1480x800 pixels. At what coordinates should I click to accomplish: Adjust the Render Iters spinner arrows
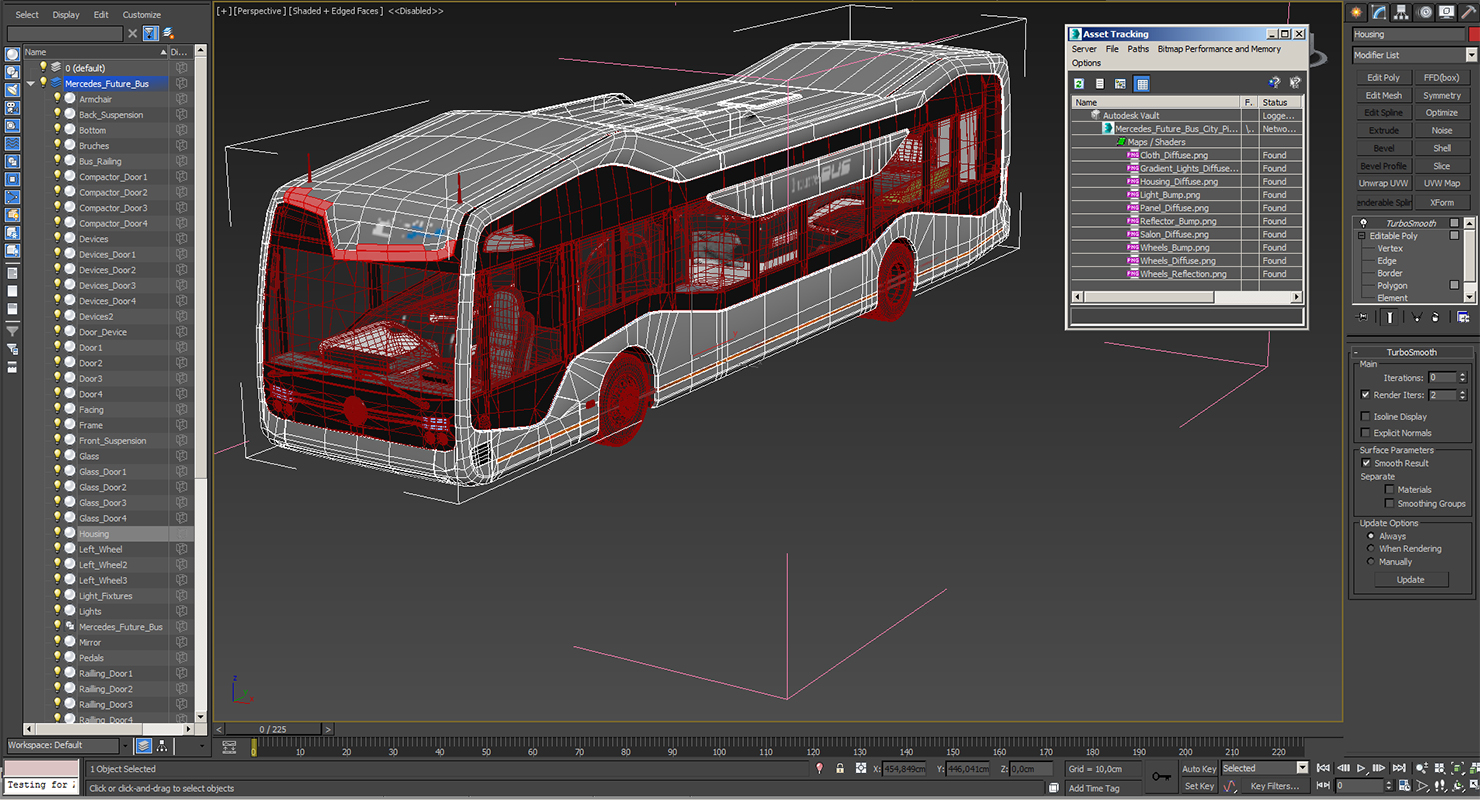tap(1464, 395)
